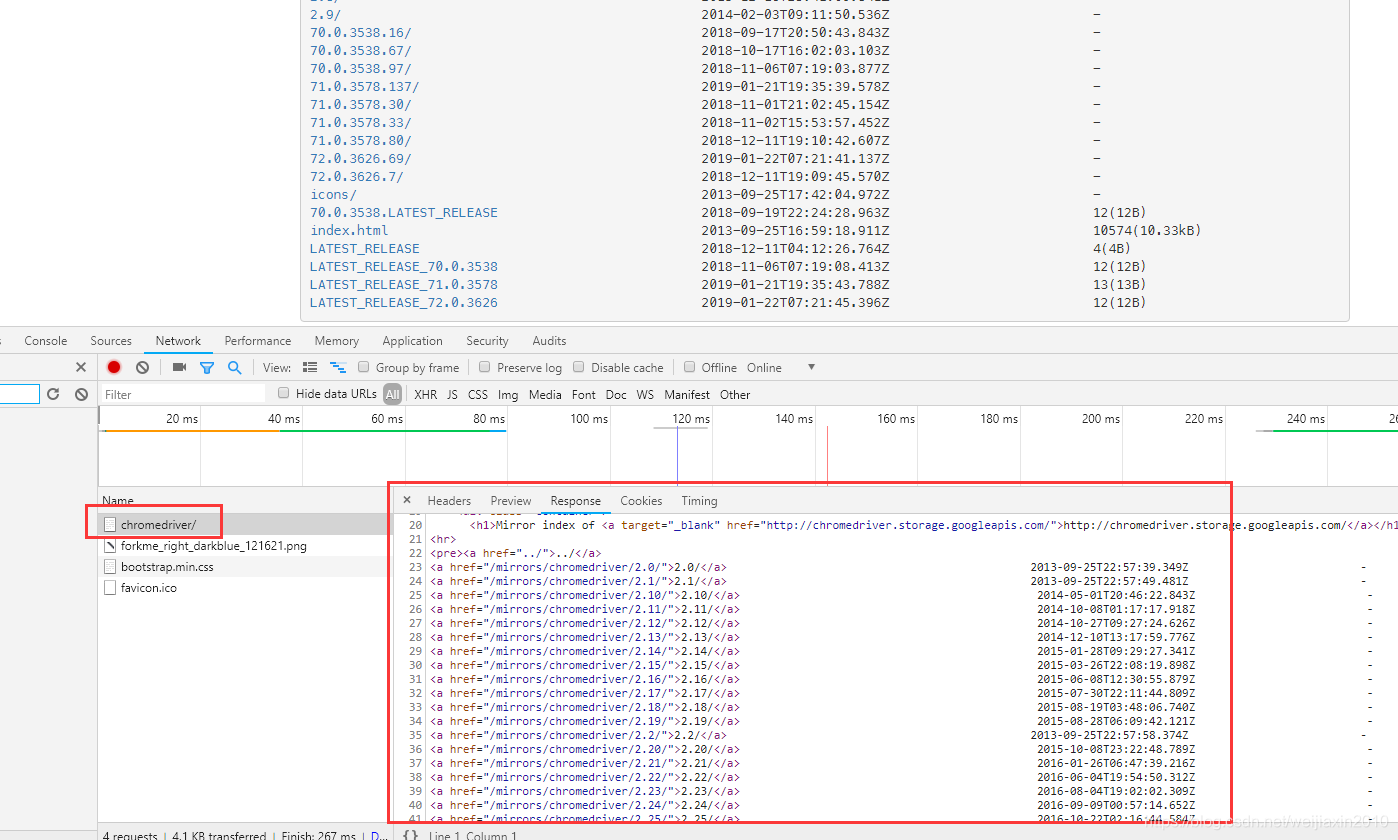This screenshot has height=840, width=1398.
Task: Select the Response tab
Action: tap(576, 501)
